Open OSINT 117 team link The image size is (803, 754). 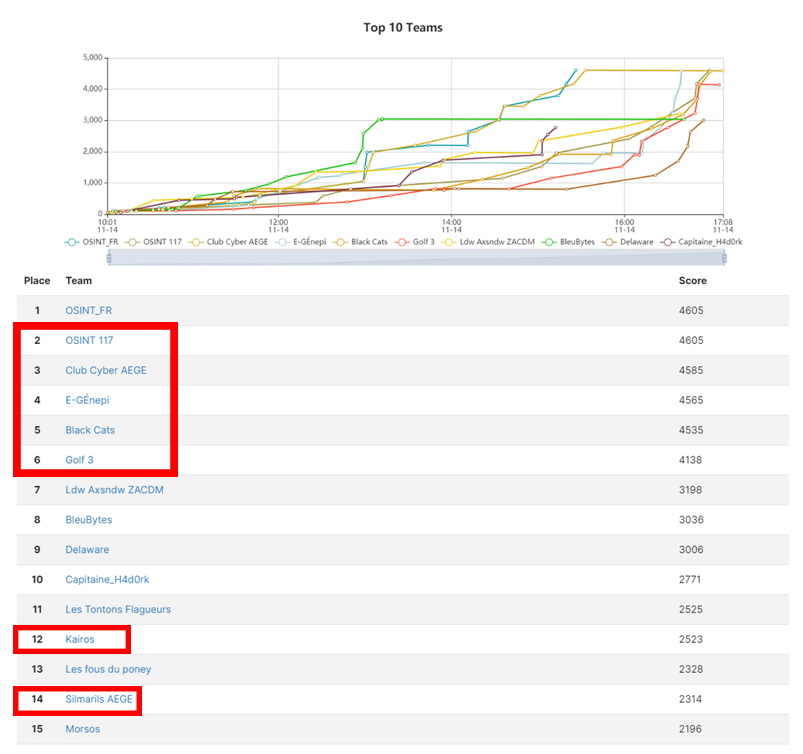tap(89, 340)
